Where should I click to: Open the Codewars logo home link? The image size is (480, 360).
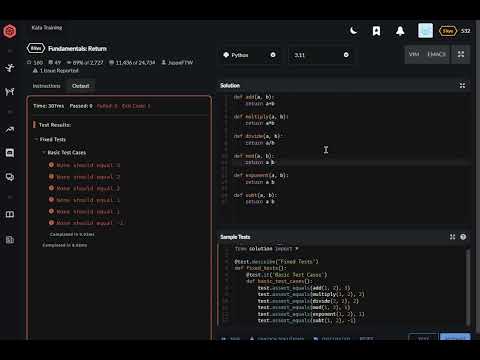[x=10, y=31]
